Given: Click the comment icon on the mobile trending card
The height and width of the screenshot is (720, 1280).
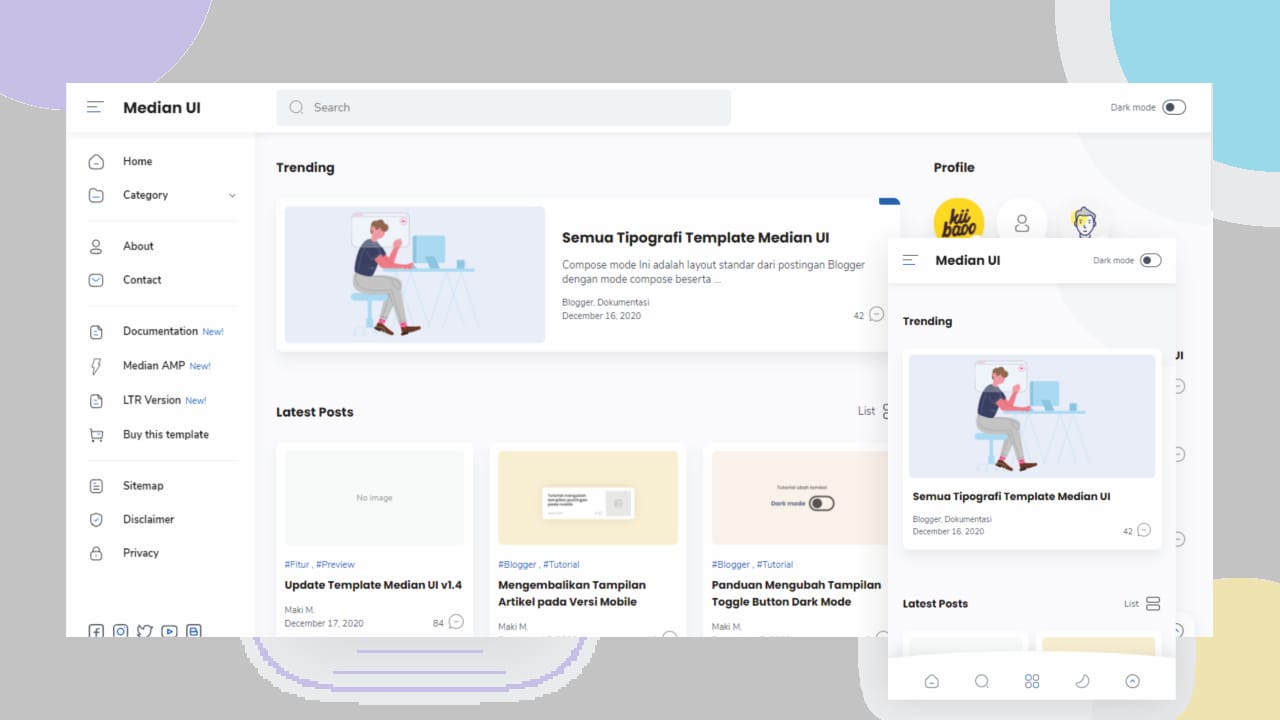Looking at the screenshot, I should tap(1144, 530).
